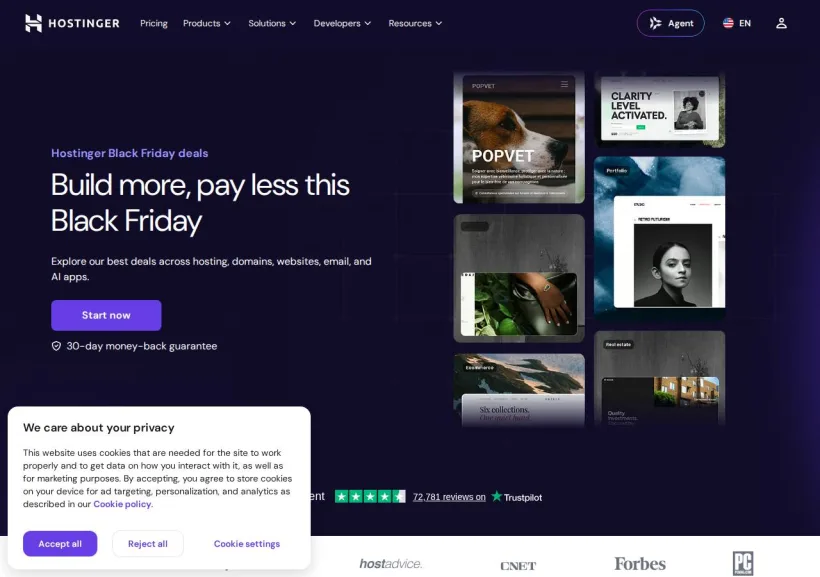Viewport: 820px width, 577px height.
Task: Go to the Pricing page
Action: click(154, 23)
